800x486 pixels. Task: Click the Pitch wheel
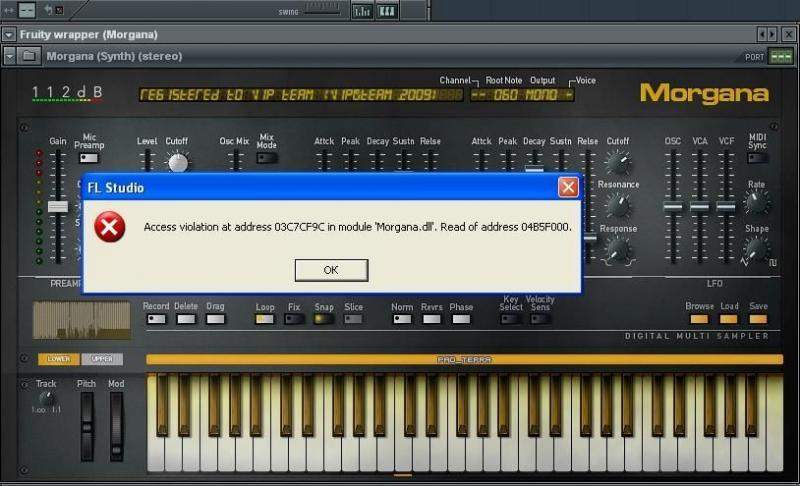87,426
